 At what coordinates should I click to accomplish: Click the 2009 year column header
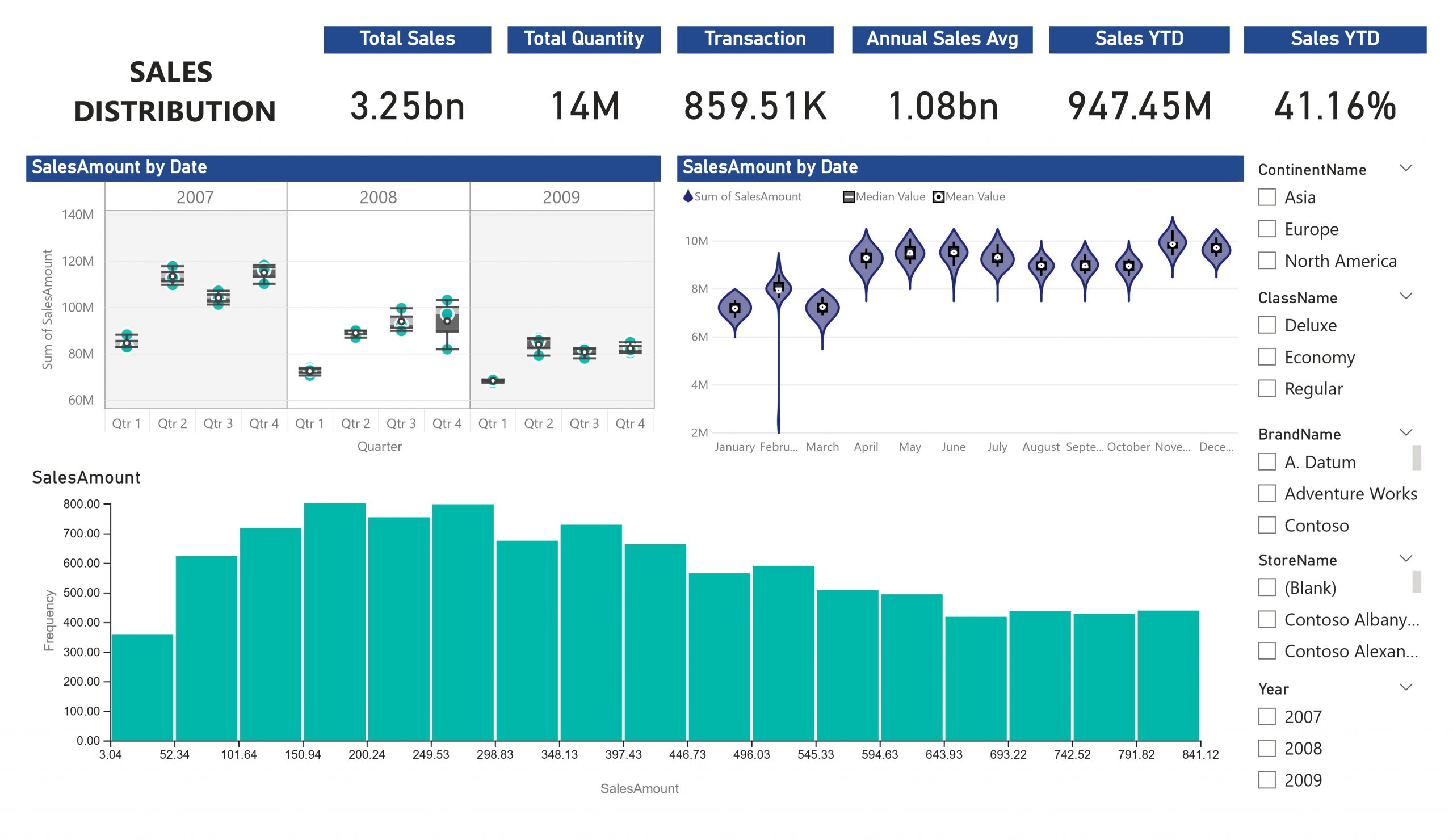pyautogui.click(x=561, y=197)
